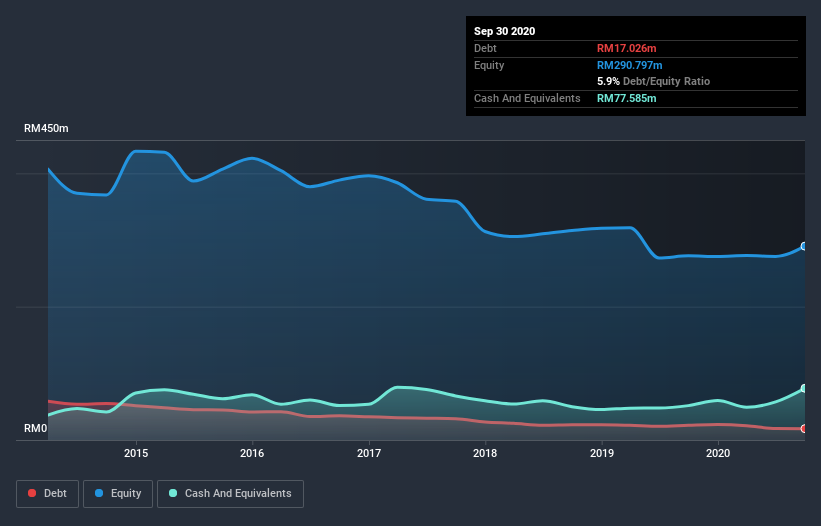Click the Cash And Equivalents endpoint marker

click(x=804, y=388)
